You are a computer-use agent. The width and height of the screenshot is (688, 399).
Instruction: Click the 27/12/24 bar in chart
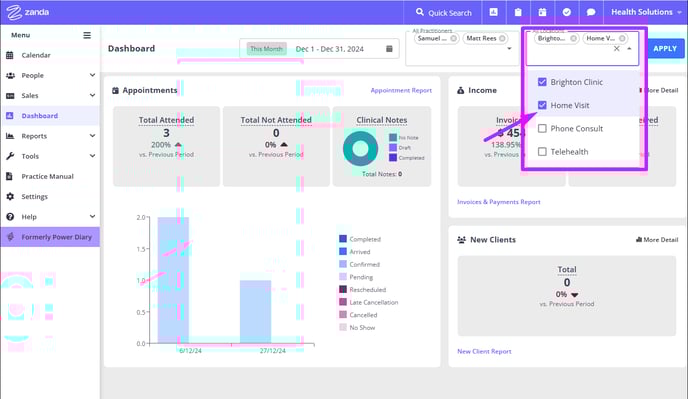click(x=255, y=312)
